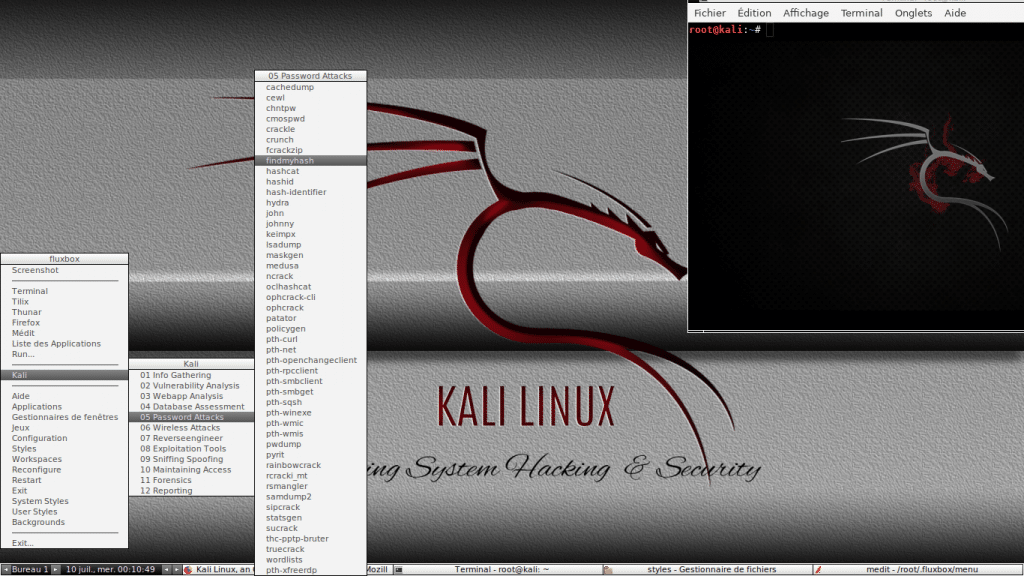
Task: Expand Gestionnaires de fenêtres submenu
Action: point(64,417)
